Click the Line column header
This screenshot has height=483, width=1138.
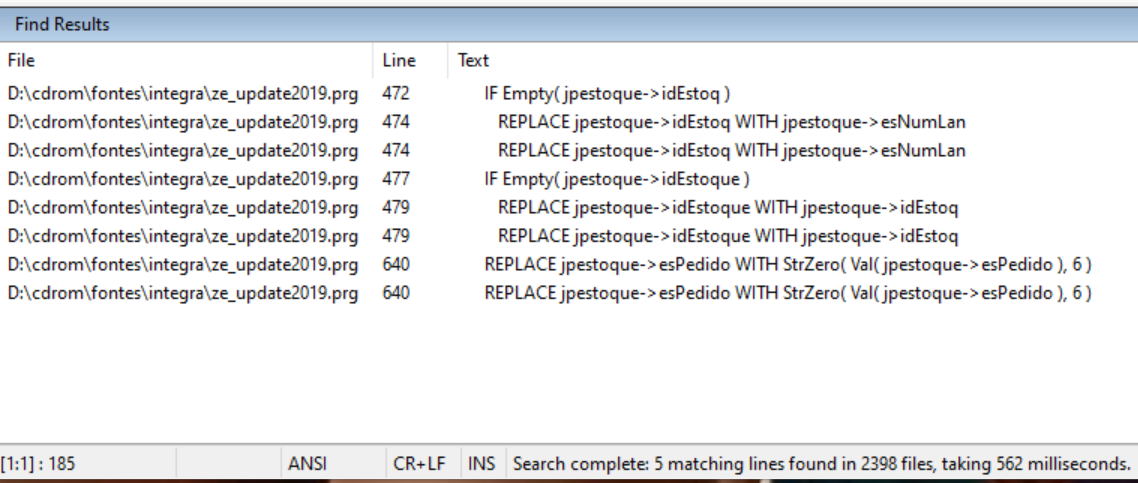(x=399, y=61)
